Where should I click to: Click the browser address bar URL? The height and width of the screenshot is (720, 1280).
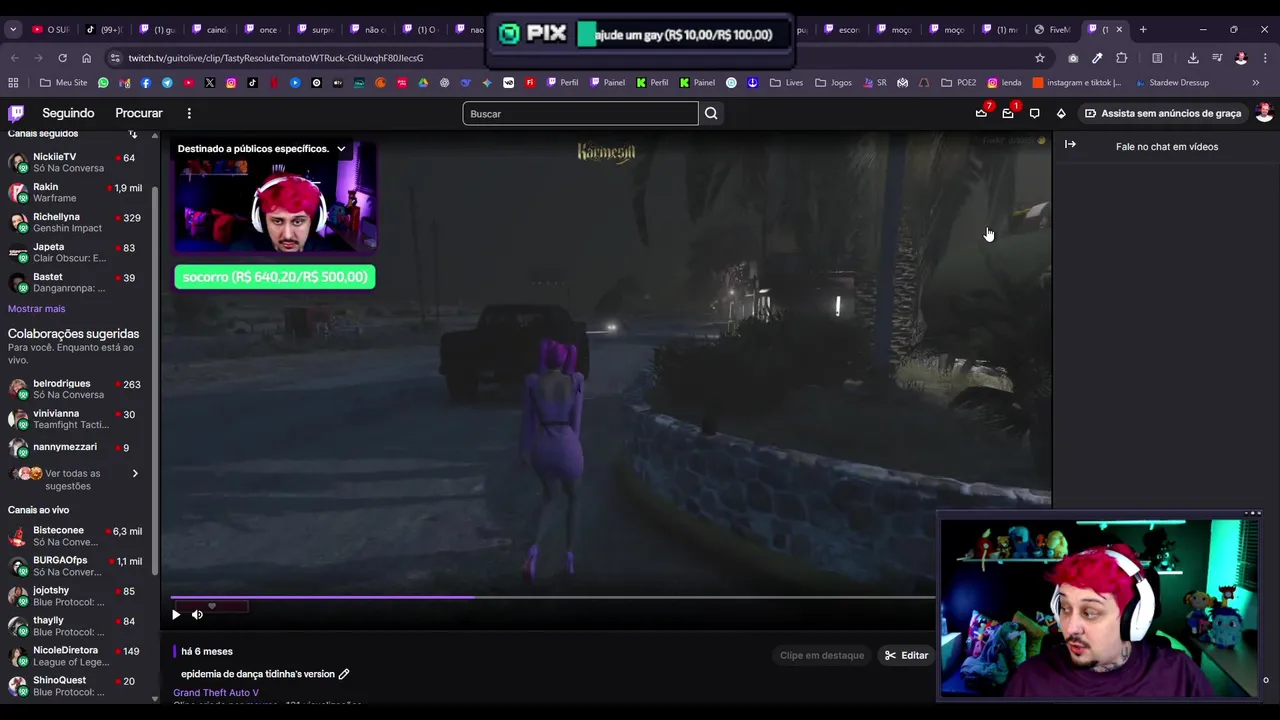click(x=276, y=58)
